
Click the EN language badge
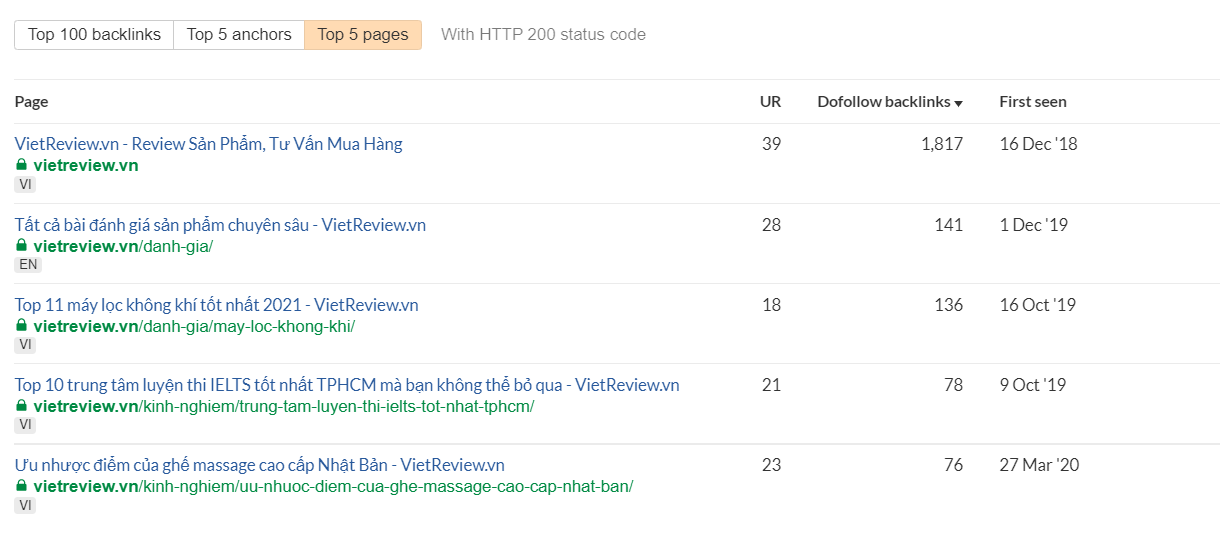28,265
